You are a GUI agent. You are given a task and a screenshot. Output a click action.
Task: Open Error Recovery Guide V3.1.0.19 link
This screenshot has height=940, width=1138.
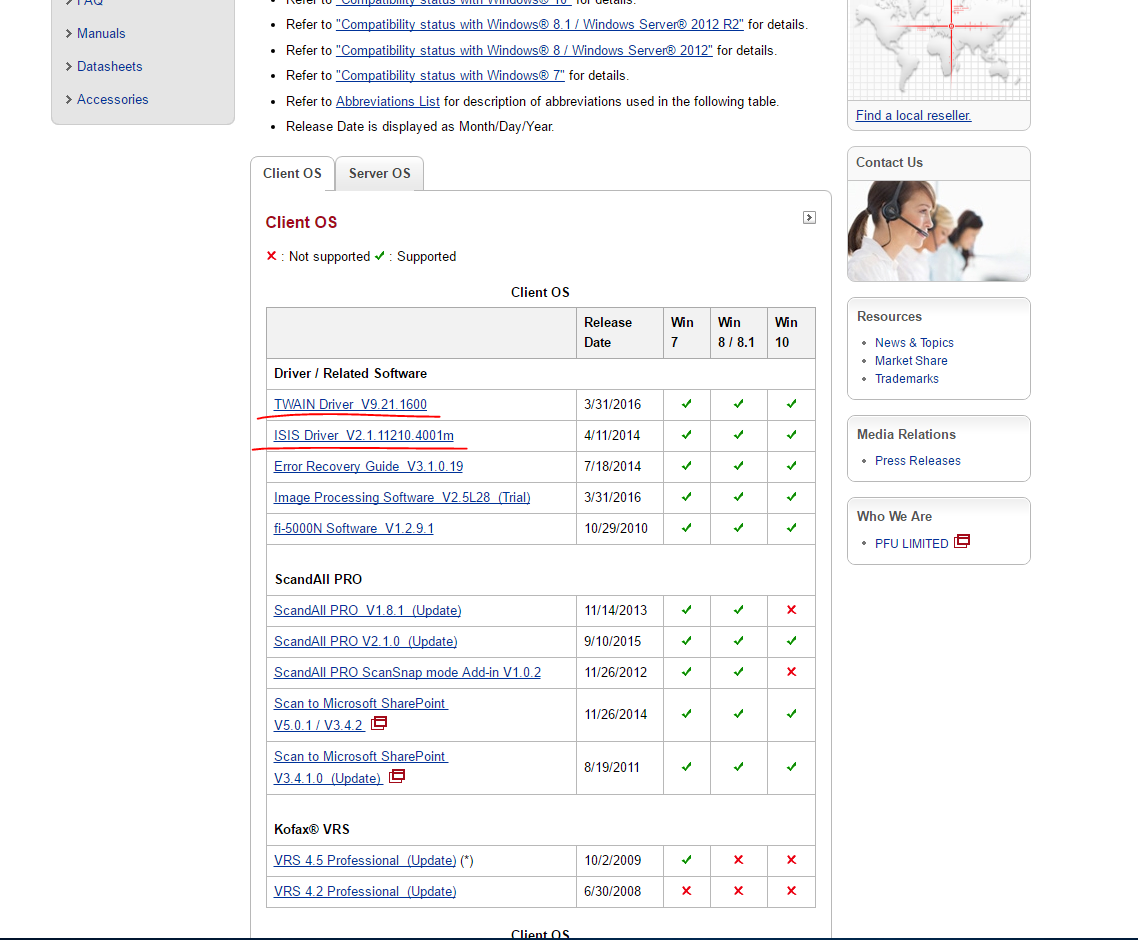click(x=368, y=467)
